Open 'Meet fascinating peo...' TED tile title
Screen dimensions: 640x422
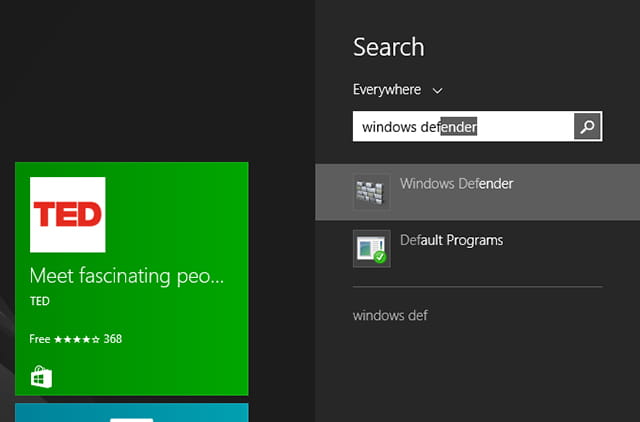(x=127, y=276)
